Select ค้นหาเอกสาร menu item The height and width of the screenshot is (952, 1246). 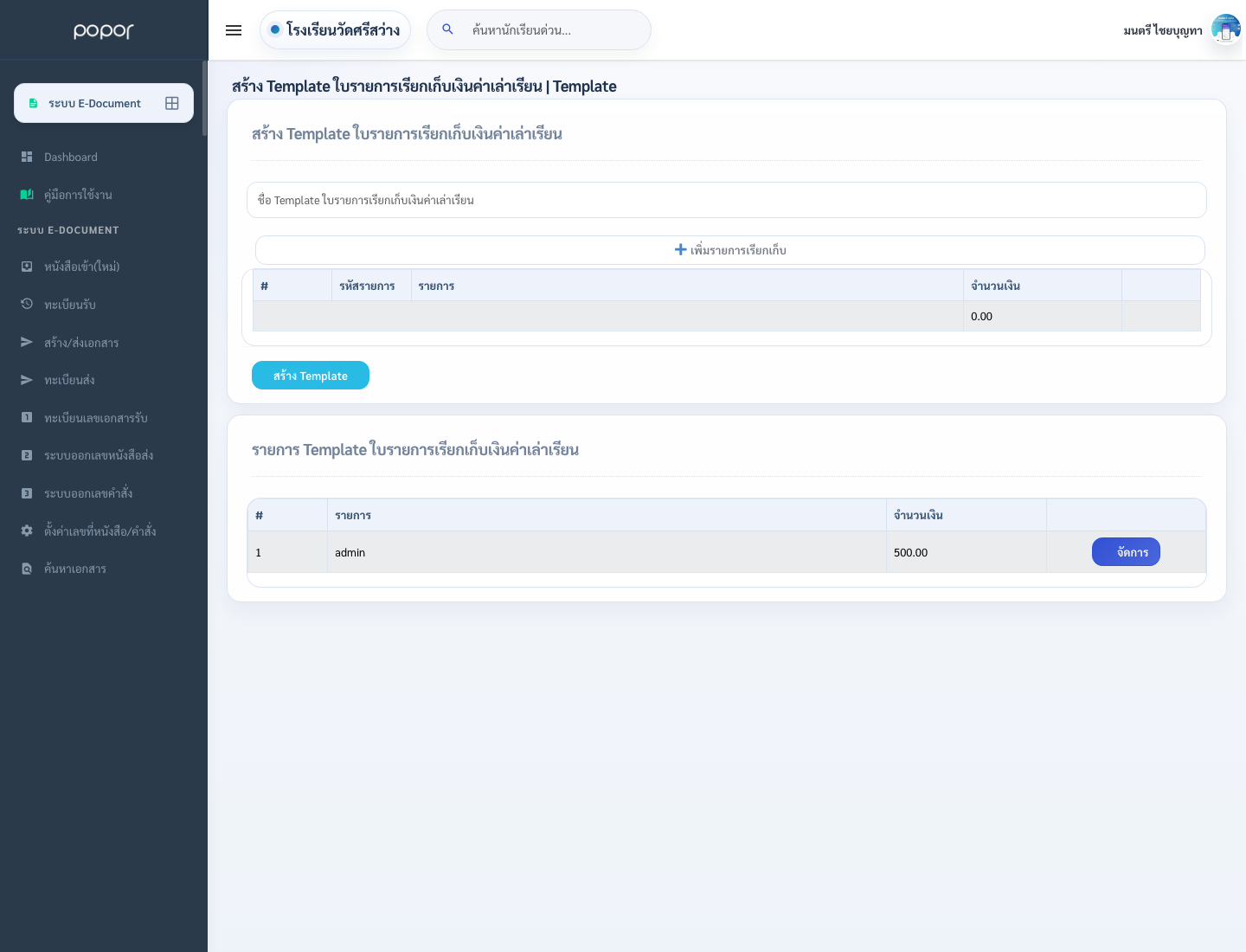pos(104,569)
